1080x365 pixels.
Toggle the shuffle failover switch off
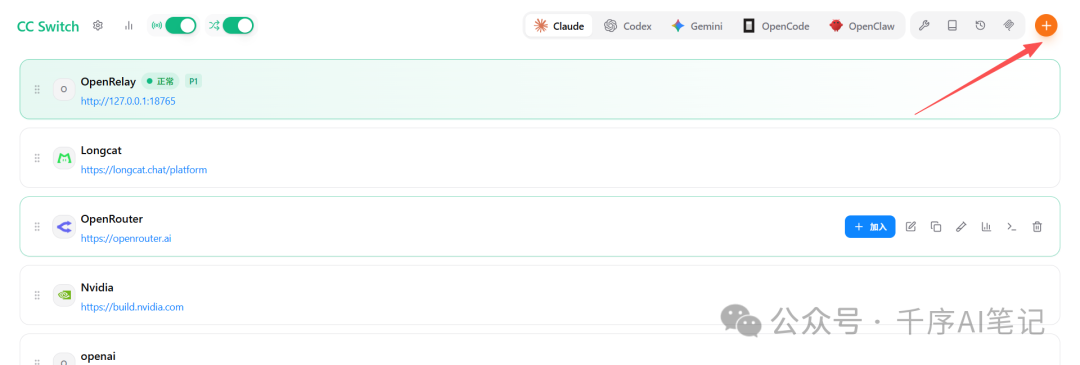[238, 25]
